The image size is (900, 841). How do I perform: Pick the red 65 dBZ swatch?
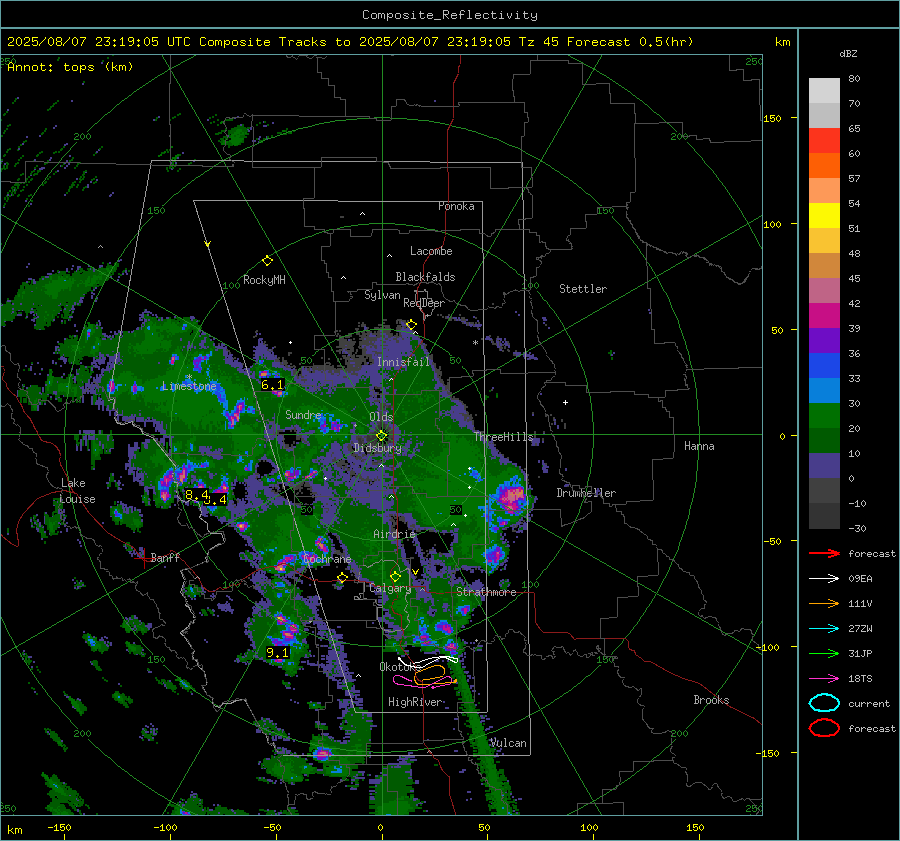[824, 141]
